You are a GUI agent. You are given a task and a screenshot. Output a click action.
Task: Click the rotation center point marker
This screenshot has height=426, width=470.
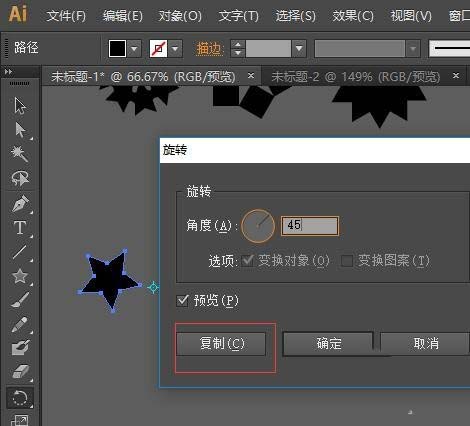tap(153, 287)
